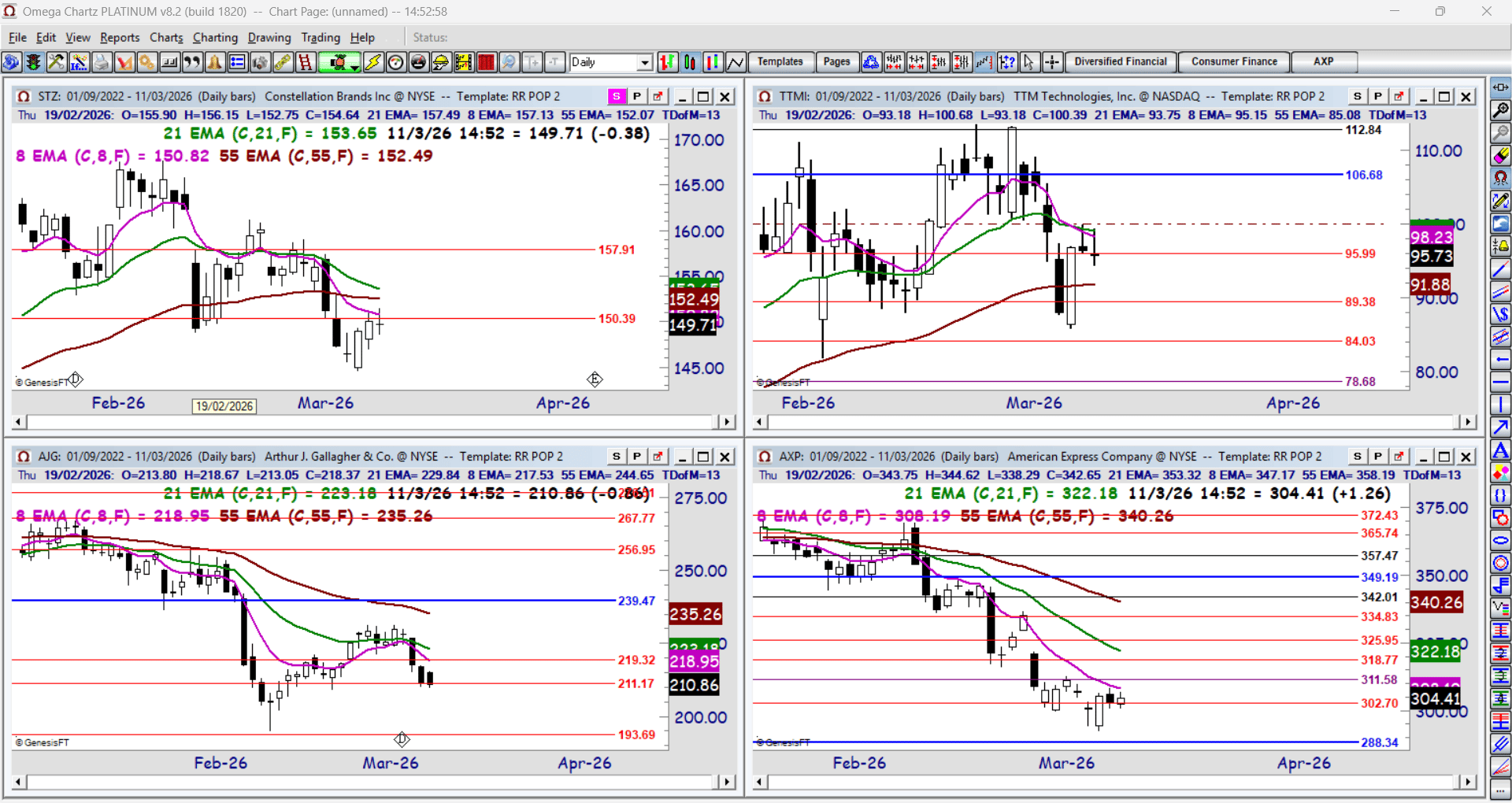
Task: Click the gauge dial toolbar icon
Action: [396, 62]
